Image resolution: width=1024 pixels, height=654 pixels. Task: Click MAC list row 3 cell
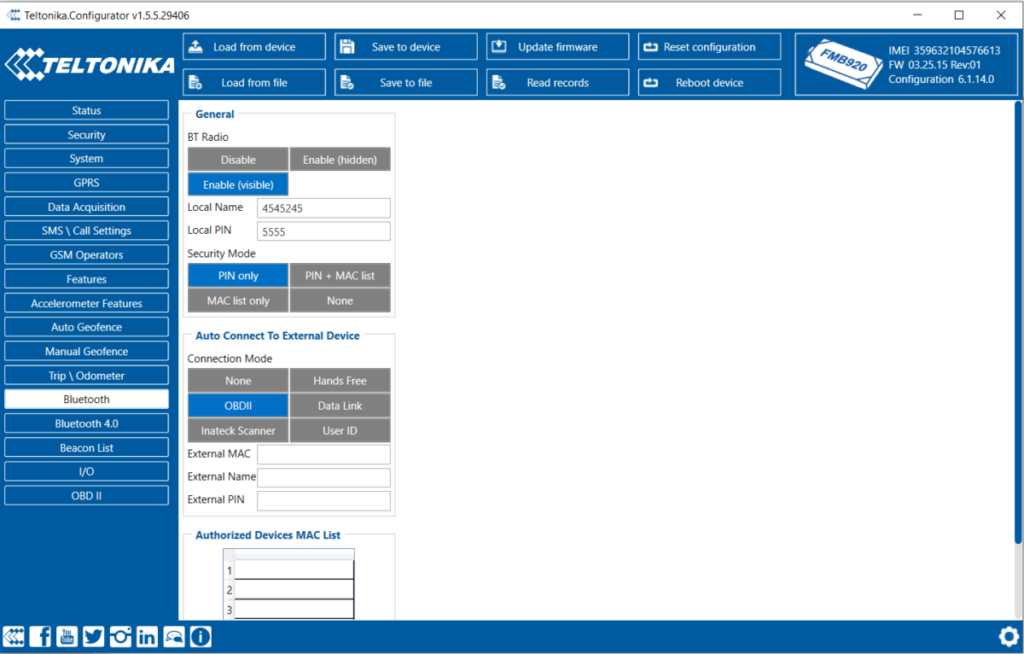tap(294, 610)
